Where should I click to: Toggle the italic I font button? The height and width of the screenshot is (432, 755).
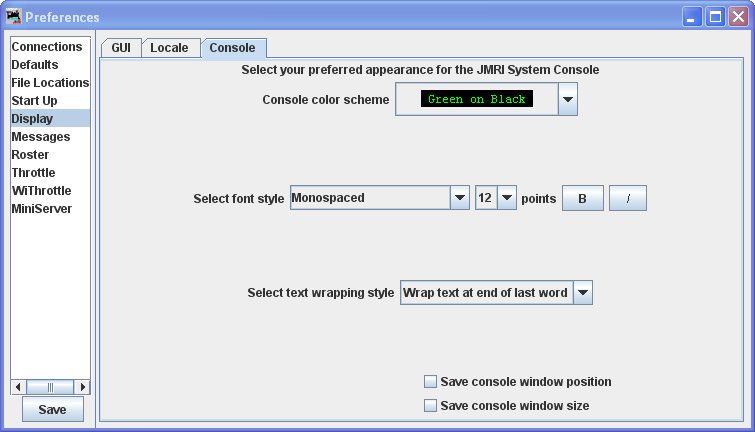pos(628,199)
